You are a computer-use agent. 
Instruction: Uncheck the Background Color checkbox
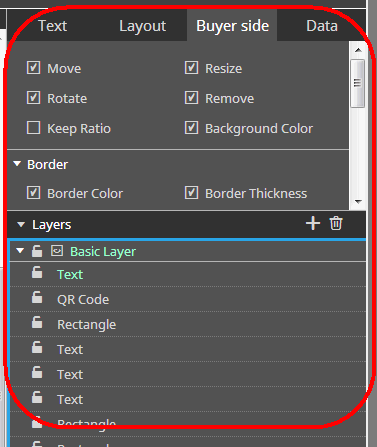point(191,128)
